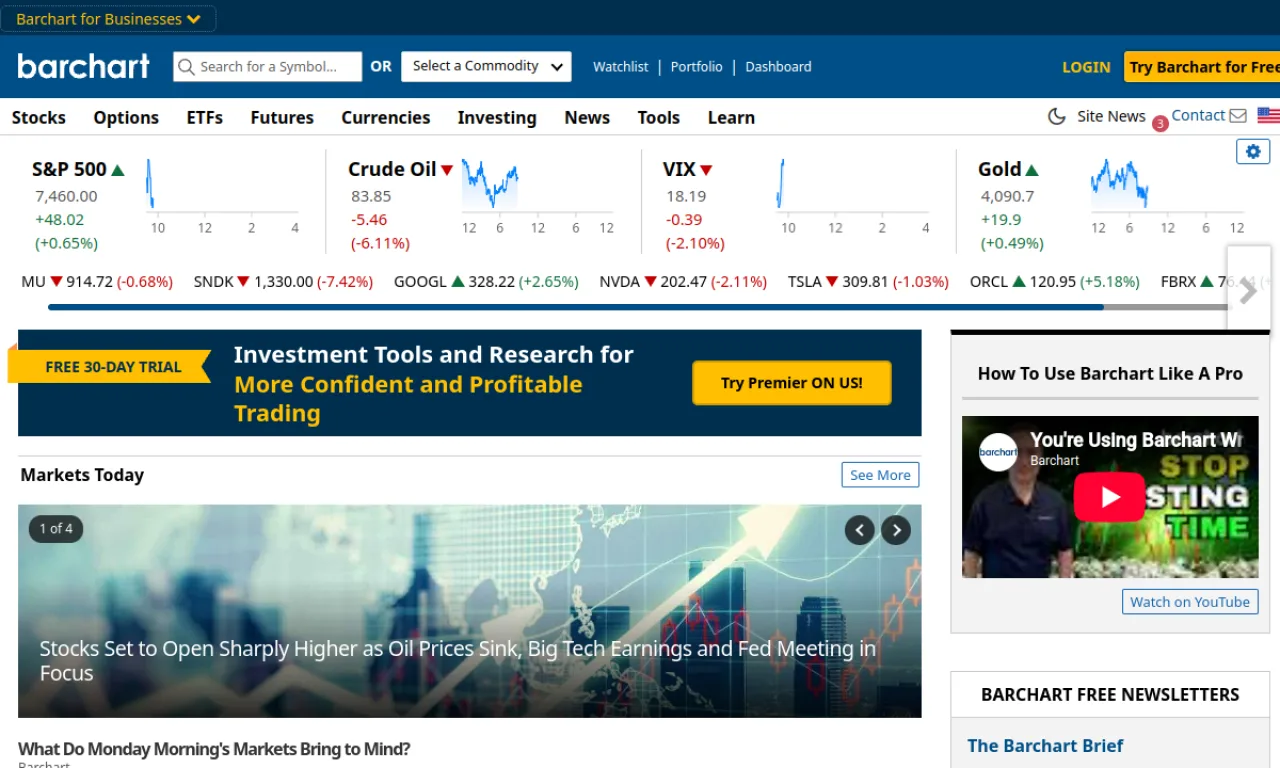Open headline Stocks Set to Open Sharply Higher
The height and width of the screenshot is (768, 1280).
pyautogui.click(x=458, y=661)
